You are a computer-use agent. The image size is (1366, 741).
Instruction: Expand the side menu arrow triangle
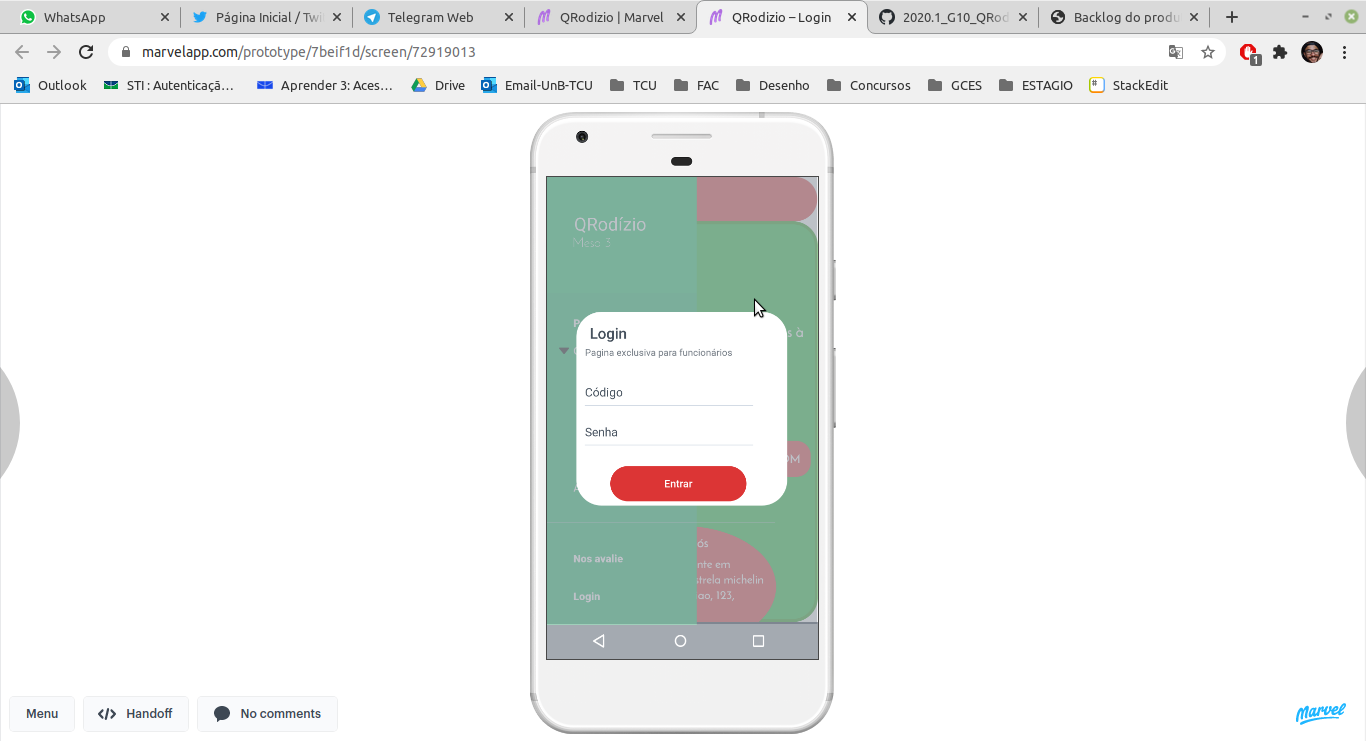coord(564,351)
